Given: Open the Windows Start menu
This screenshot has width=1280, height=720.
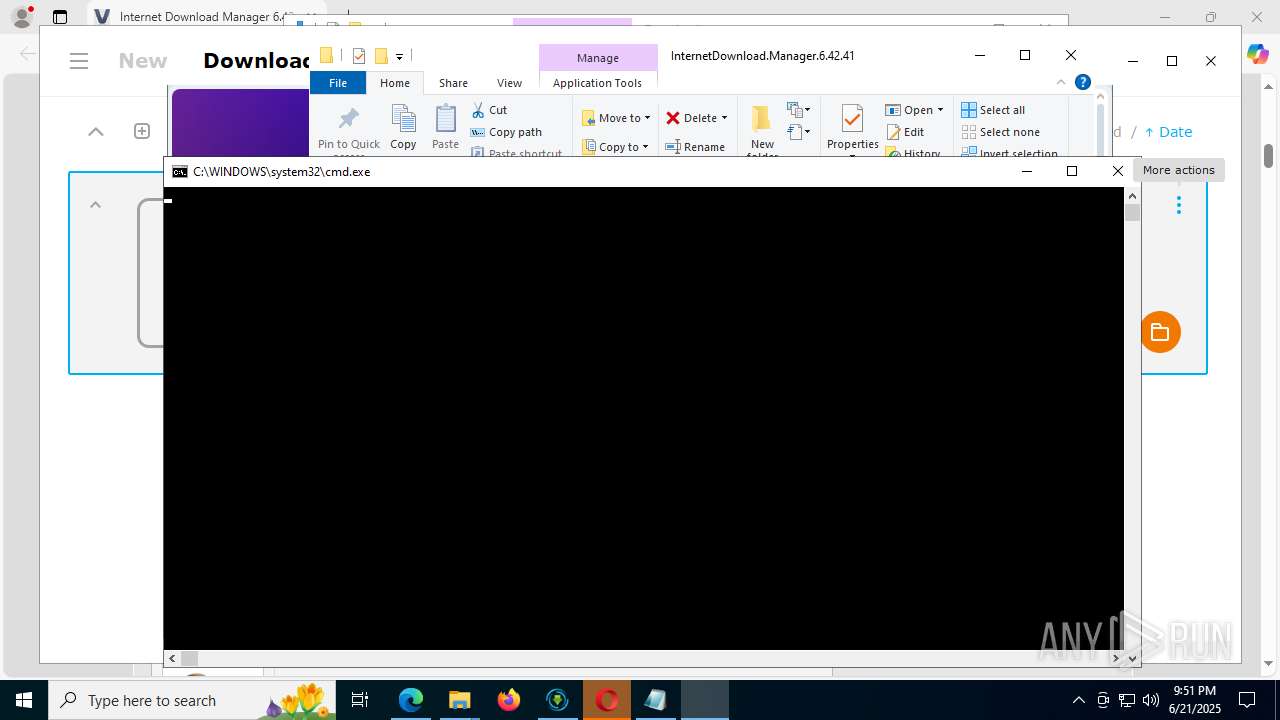Looking at the screenshot, I should [x=24, y=700].
